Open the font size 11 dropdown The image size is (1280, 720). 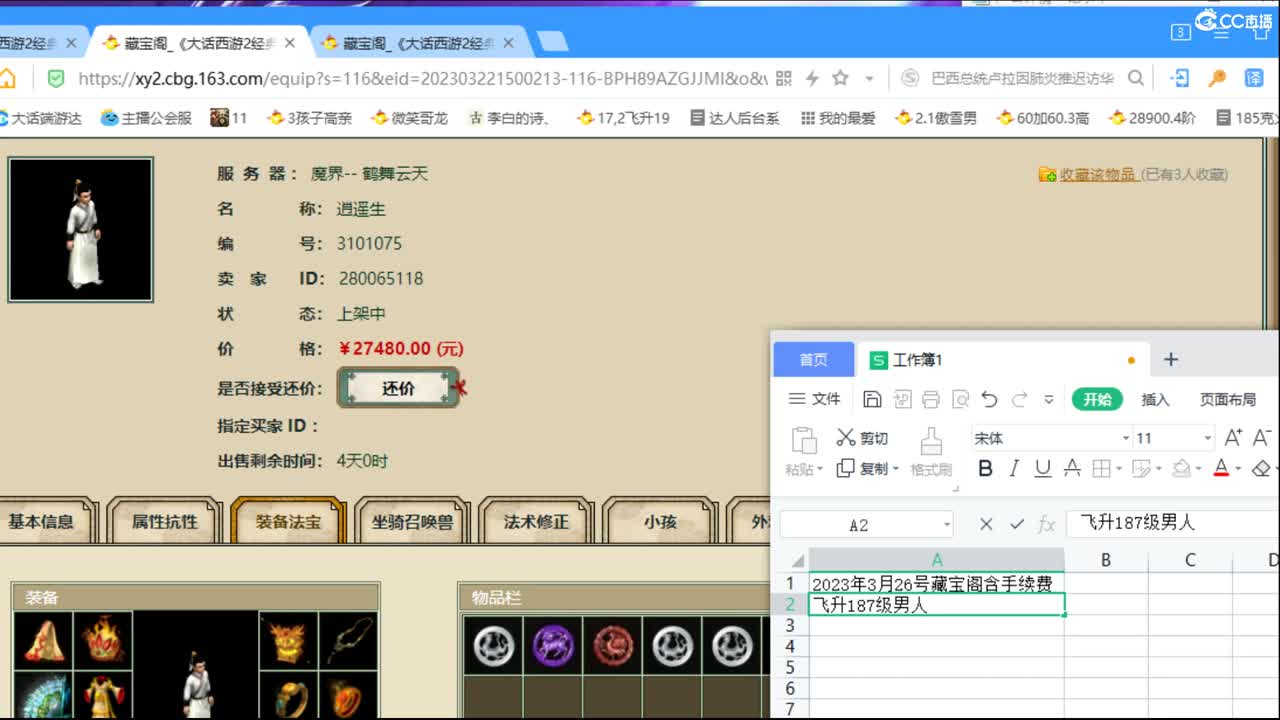1206,437
